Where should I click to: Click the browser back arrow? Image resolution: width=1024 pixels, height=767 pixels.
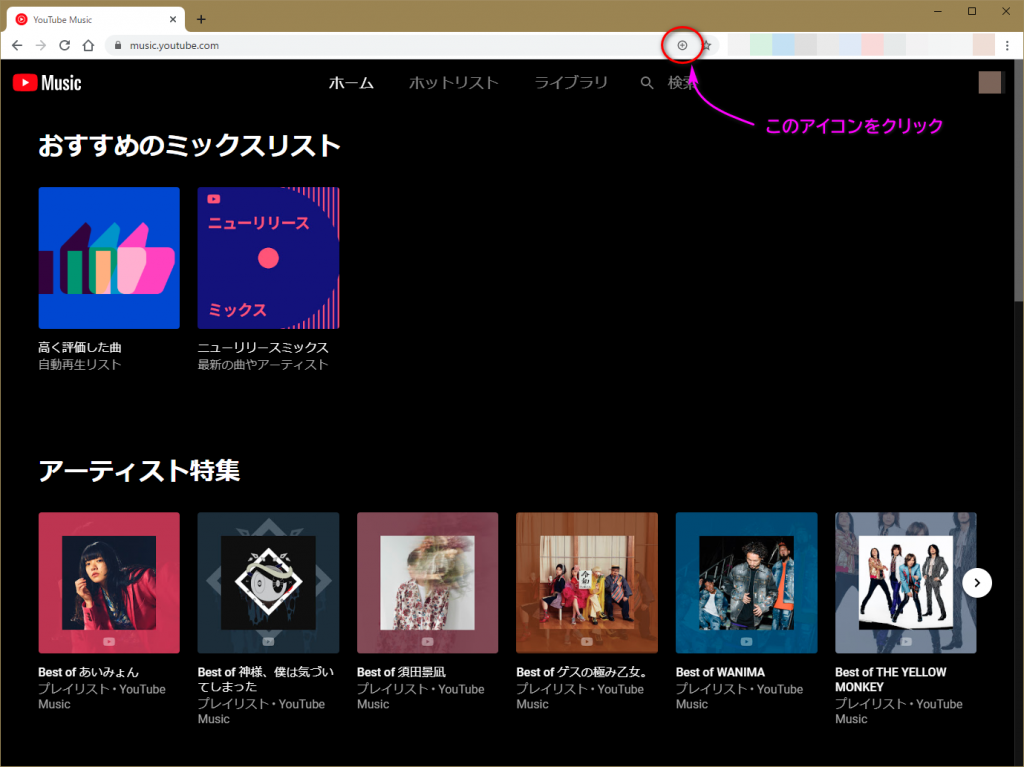tap(17, 45)
